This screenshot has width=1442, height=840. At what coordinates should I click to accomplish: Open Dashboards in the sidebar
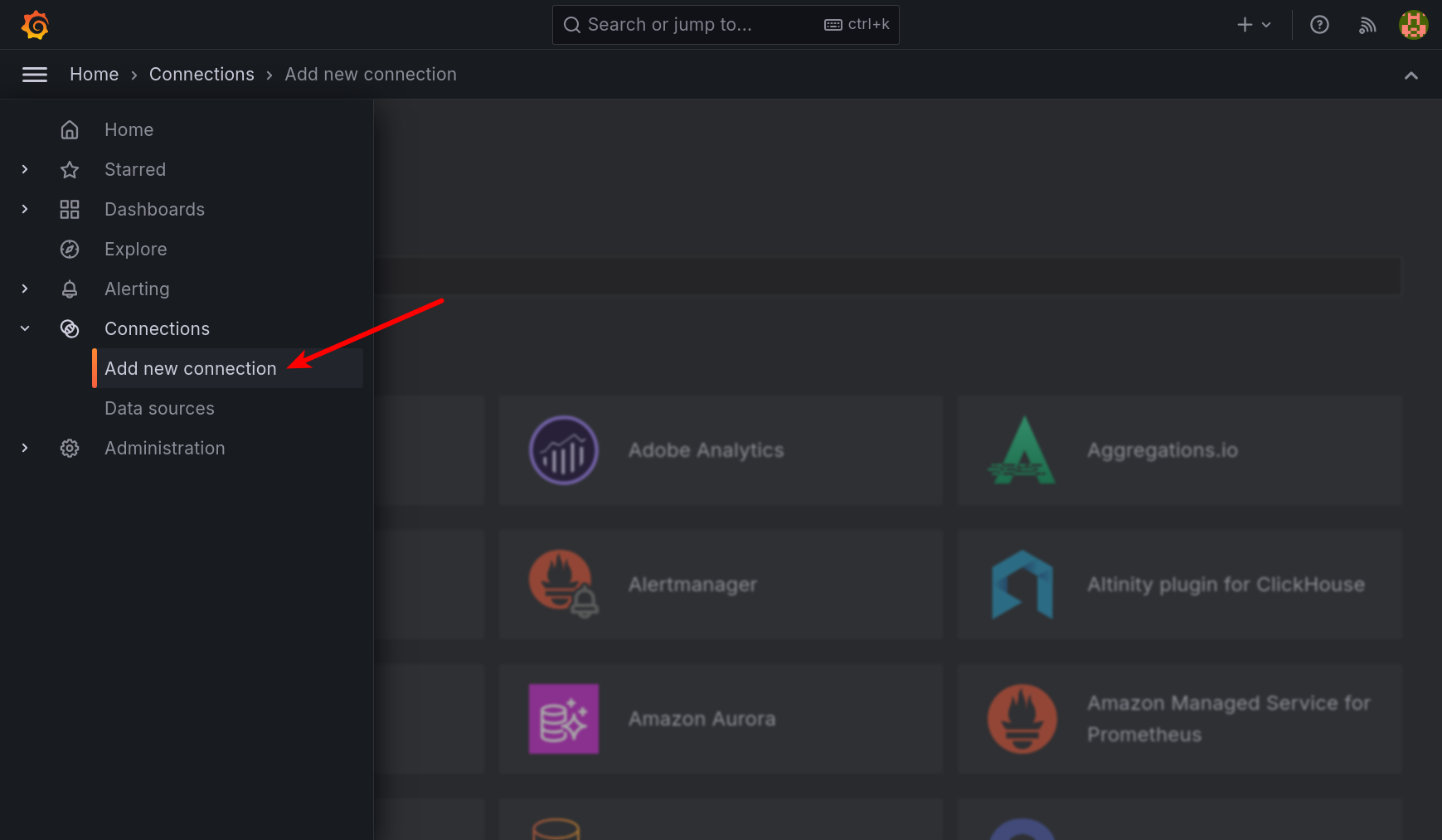click(155, 210)
